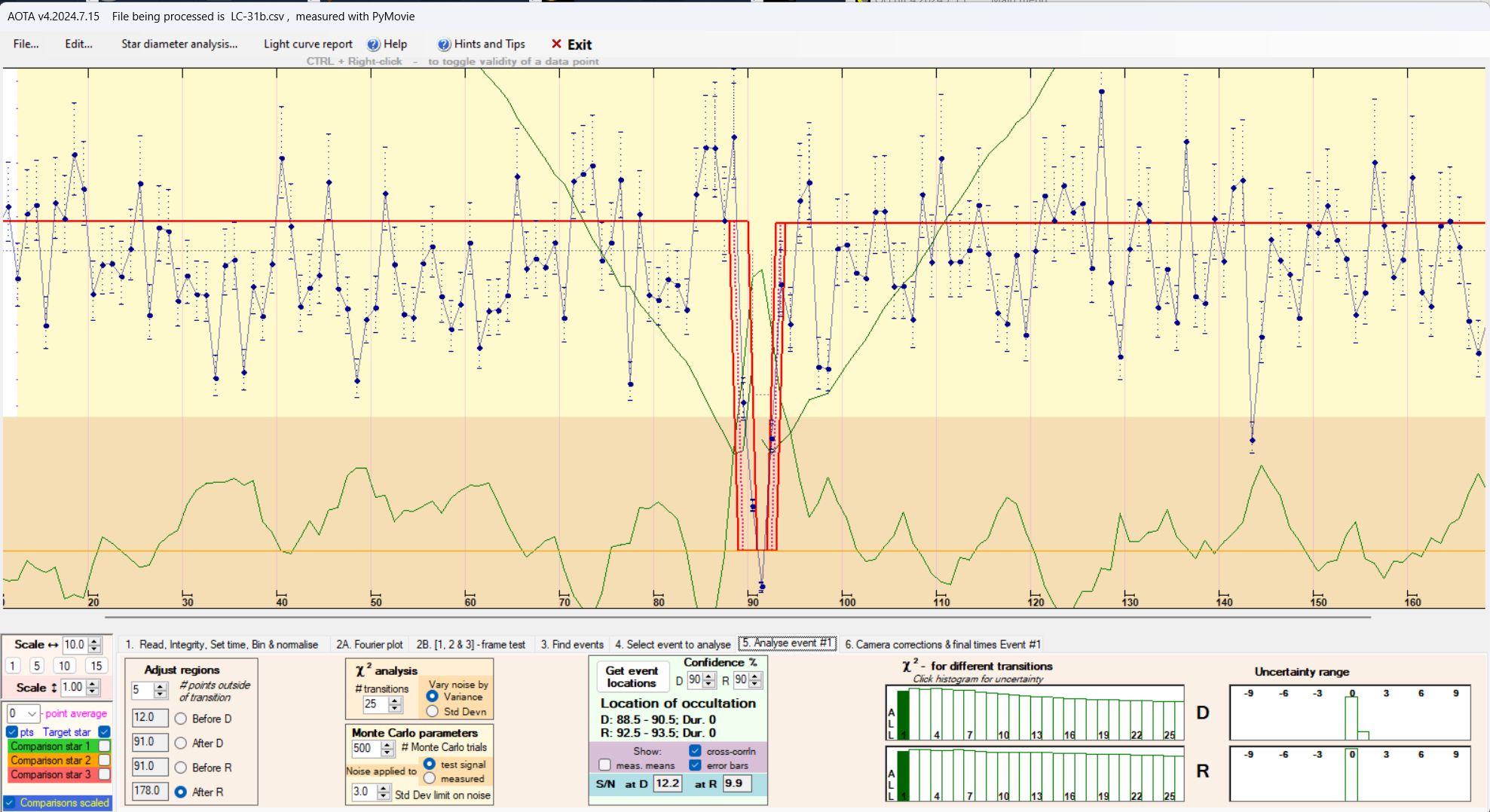Screen dimensions: 1490x812
Task: Click the Get event locations button
Action: (x=632, y=676)
